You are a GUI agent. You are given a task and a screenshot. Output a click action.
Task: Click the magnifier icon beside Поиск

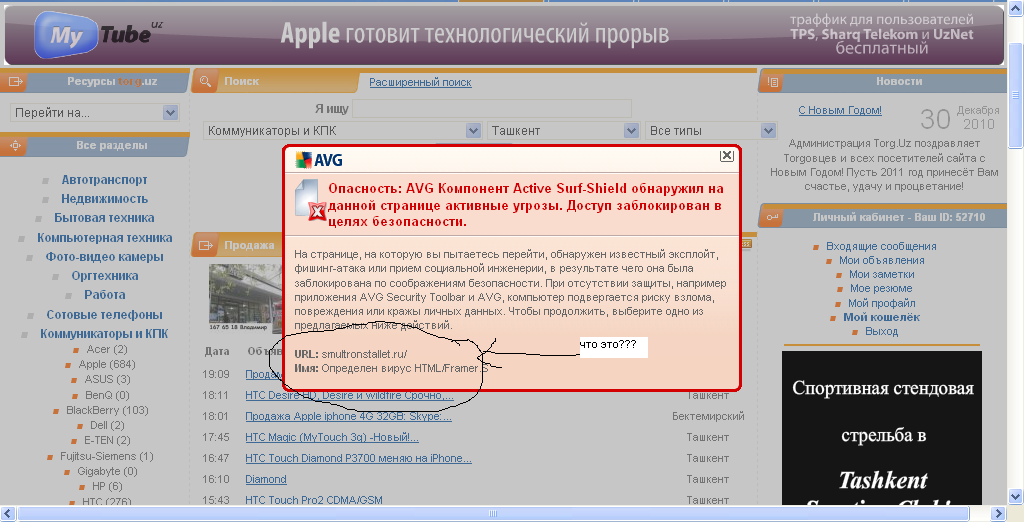pyautogui.click(x=205, y=82)
